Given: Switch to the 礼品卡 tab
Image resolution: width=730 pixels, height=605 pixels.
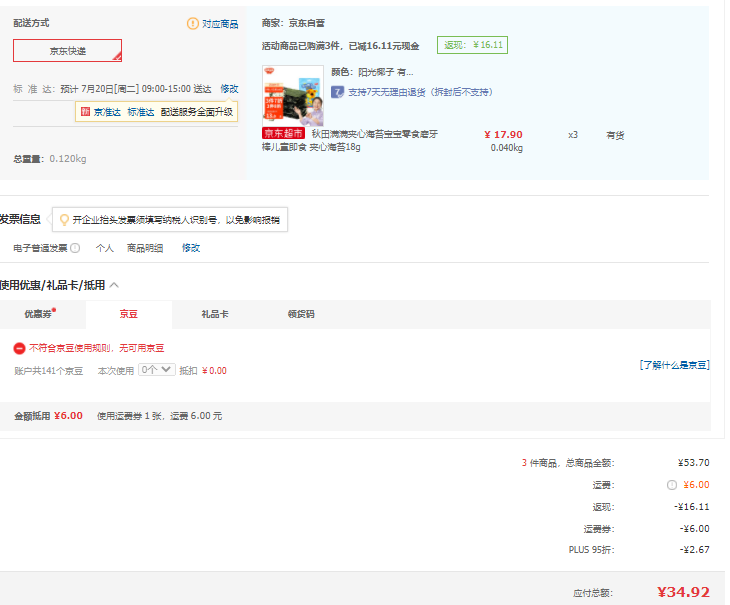Looking at the screenshot, I should coord(214,314).
